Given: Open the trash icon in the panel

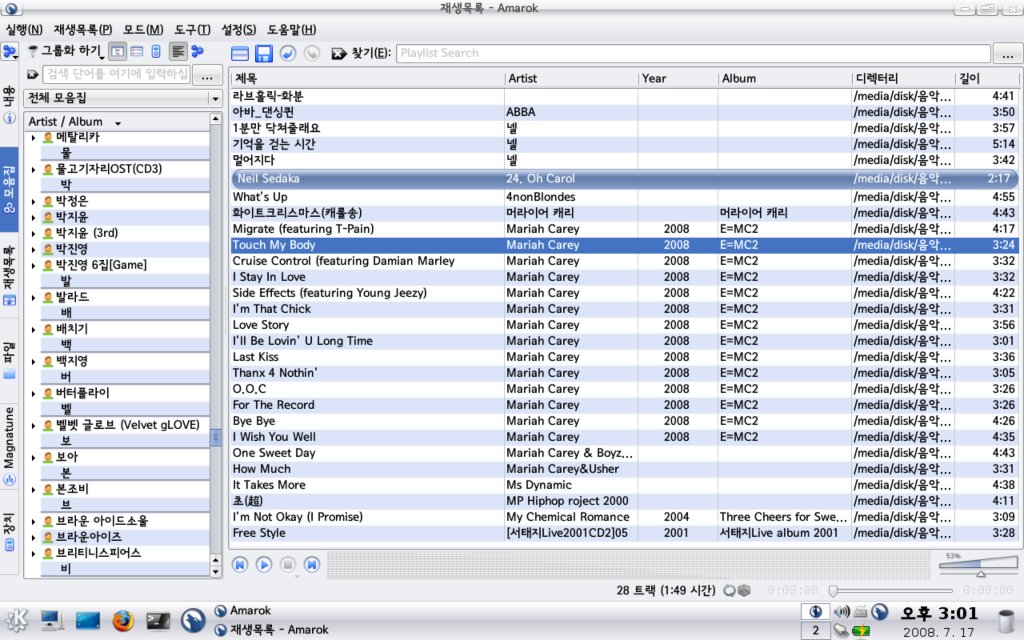Looking at the screenshot, I should (x=1006, y=621).
